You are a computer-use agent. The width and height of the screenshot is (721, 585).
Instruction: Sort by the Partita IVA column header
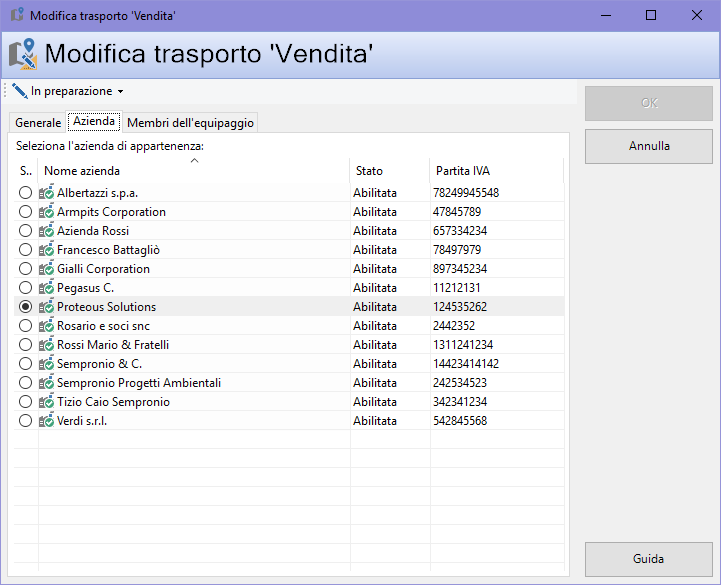(x=496, y=171)
